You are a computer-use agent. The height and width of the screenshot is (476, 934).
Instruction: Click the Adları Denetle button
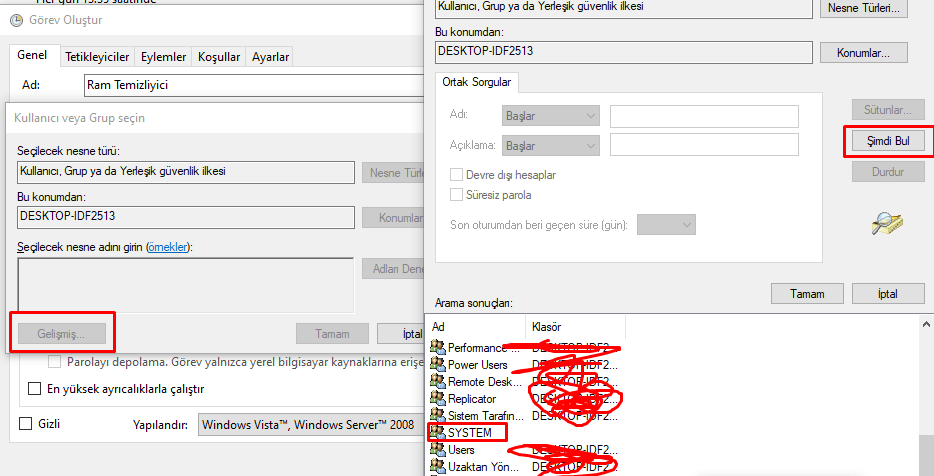pyautogui.click(x=393, y=269)
